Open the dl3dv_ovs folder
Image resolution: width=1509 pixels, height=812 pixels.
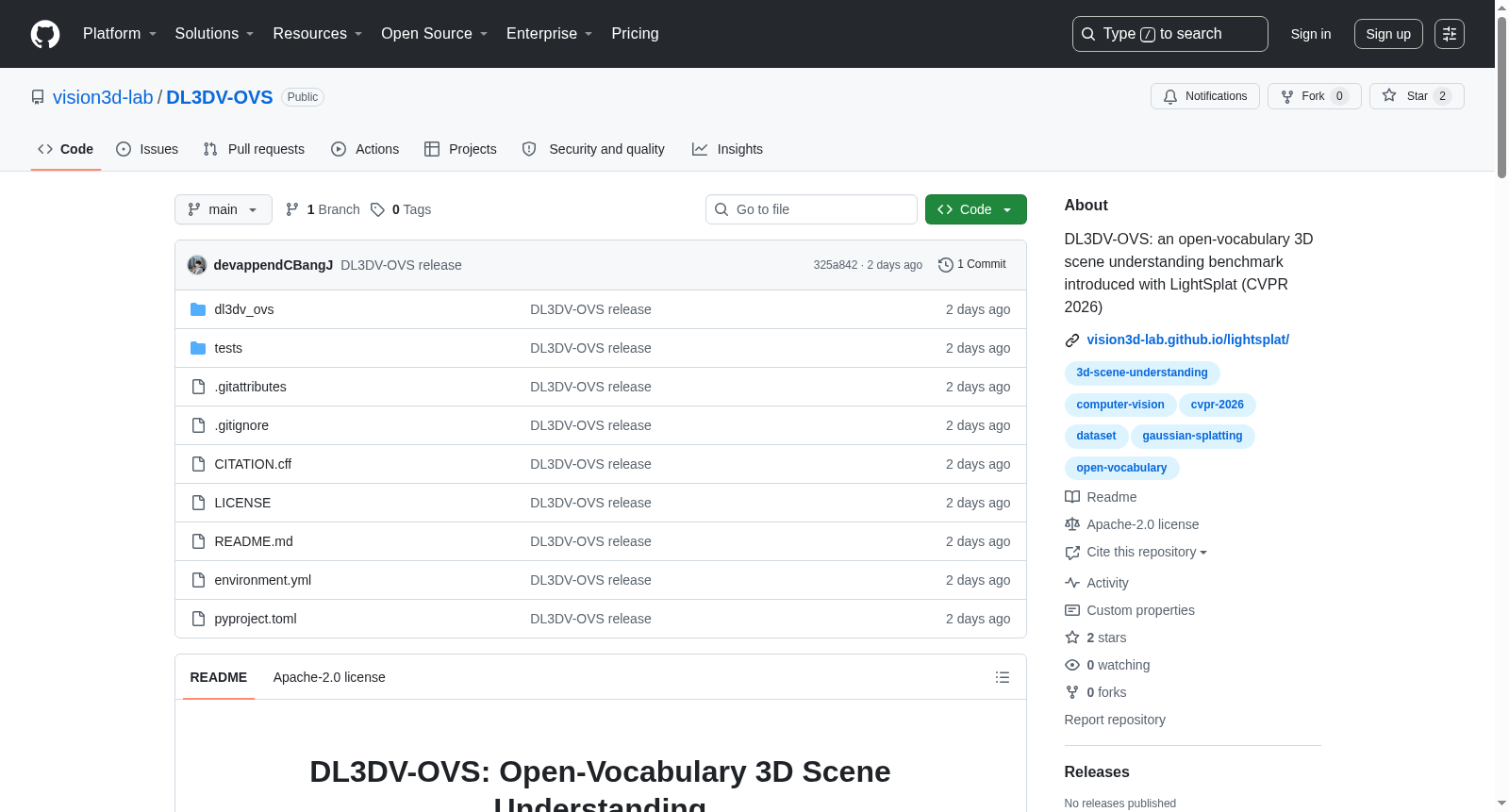coord(244,309)
